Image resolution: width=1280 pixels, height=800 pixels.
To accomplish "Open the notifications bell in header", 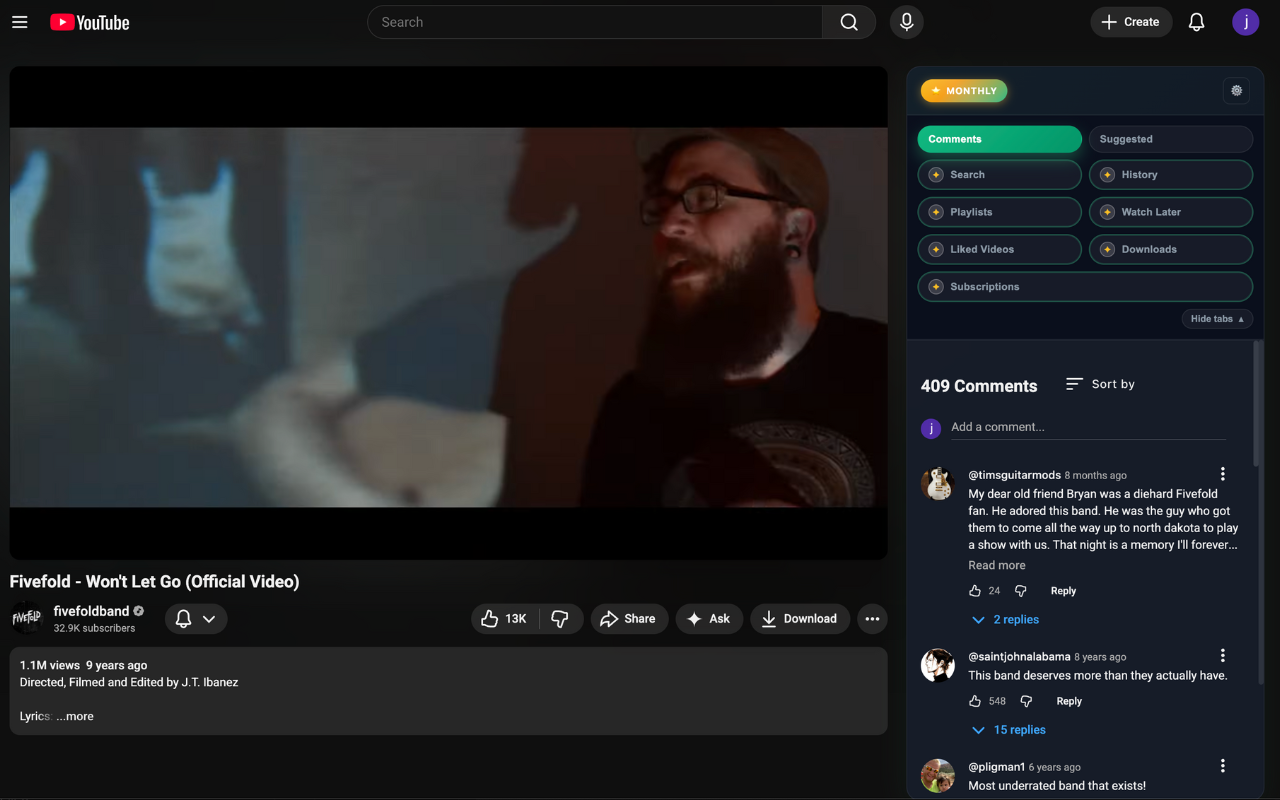I will coord(1196,22).
